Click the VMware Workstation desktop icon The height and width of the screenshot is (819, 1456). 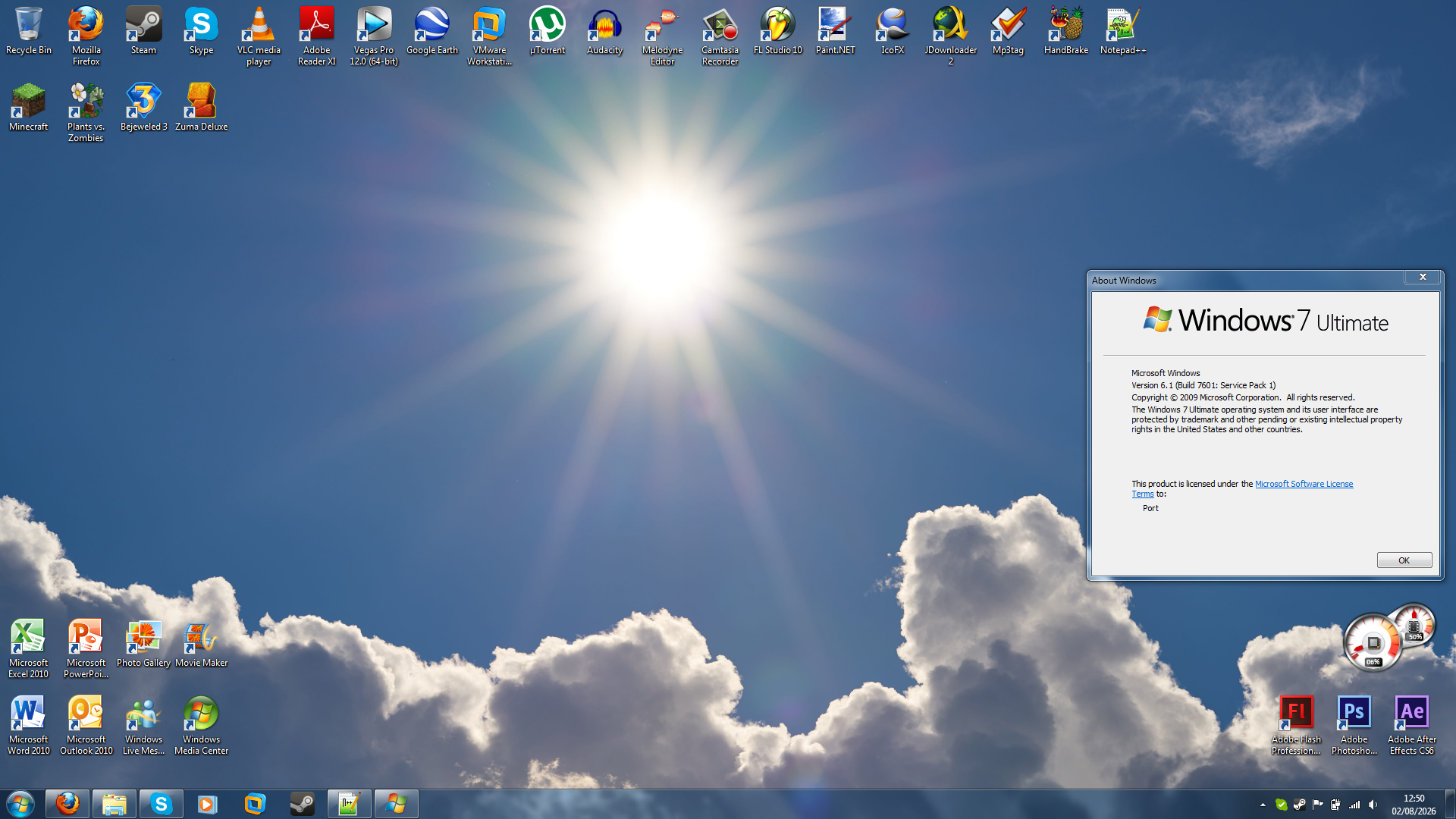[x=490, y=36]
